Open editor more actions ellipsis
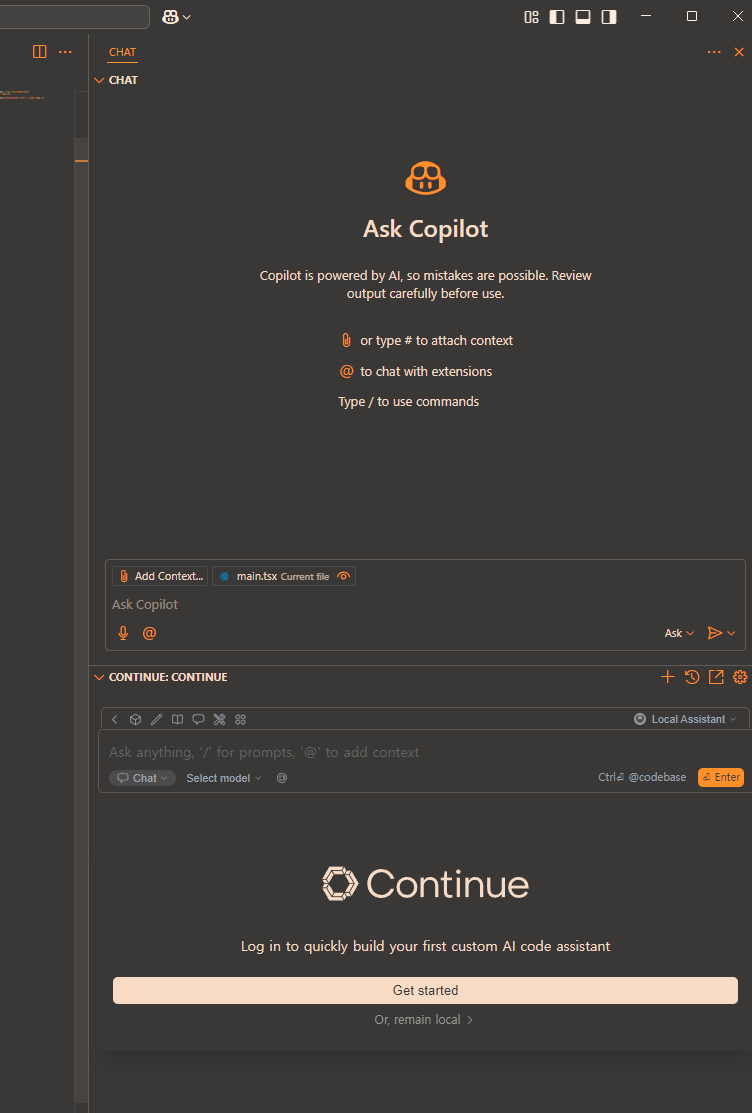The width and height of the screenshot is (752, 1113). pyautogui.click(x=65, y=52)
